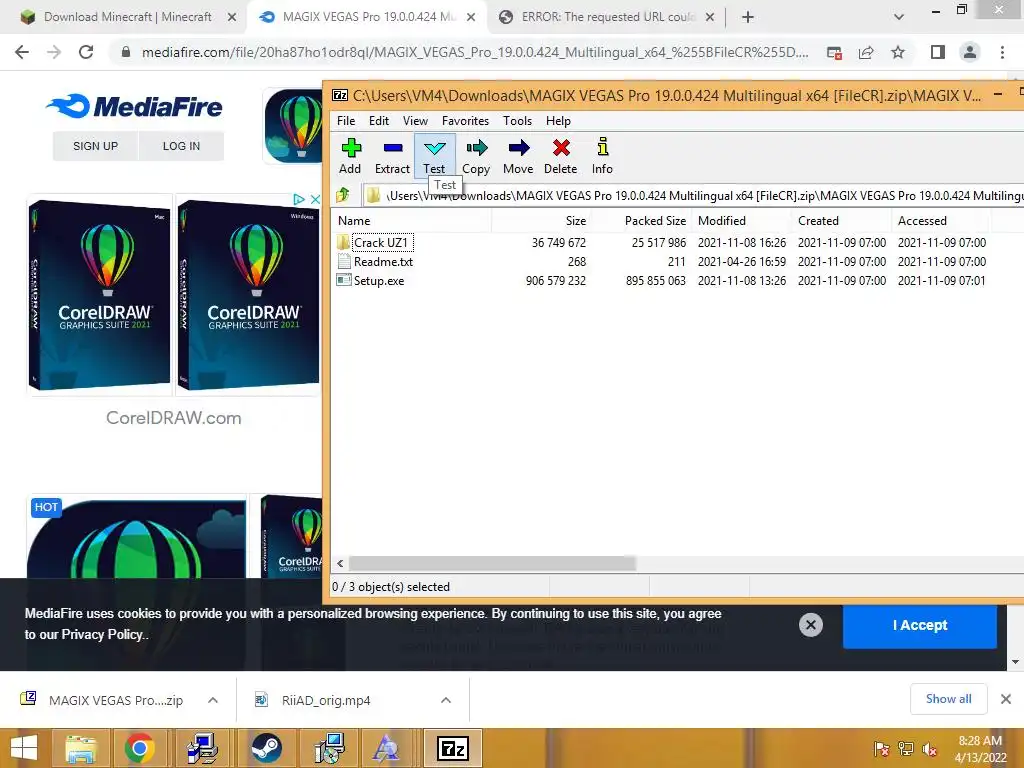This screenshot has width=1024, height=768.
Task: Click the horizontal scrollbar in file list
Action: (492, 563)
